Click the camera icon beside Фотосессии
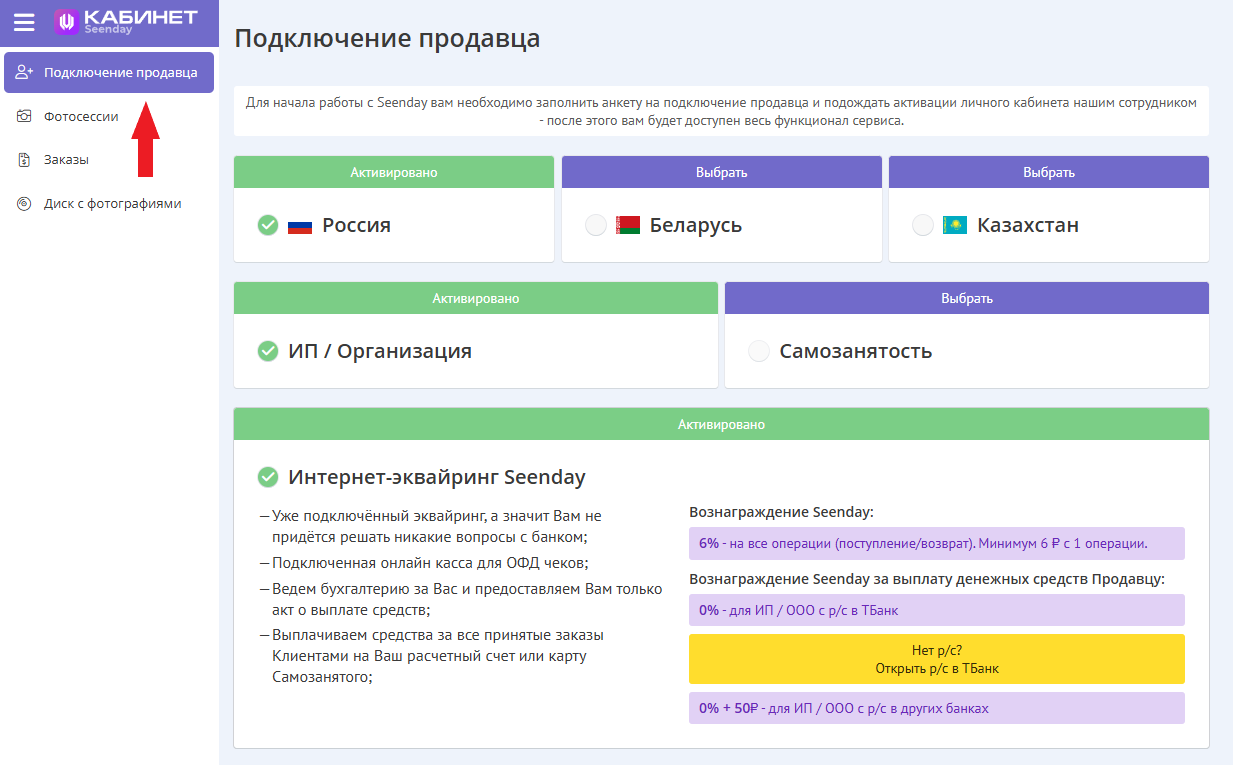 tap(25, 116)
